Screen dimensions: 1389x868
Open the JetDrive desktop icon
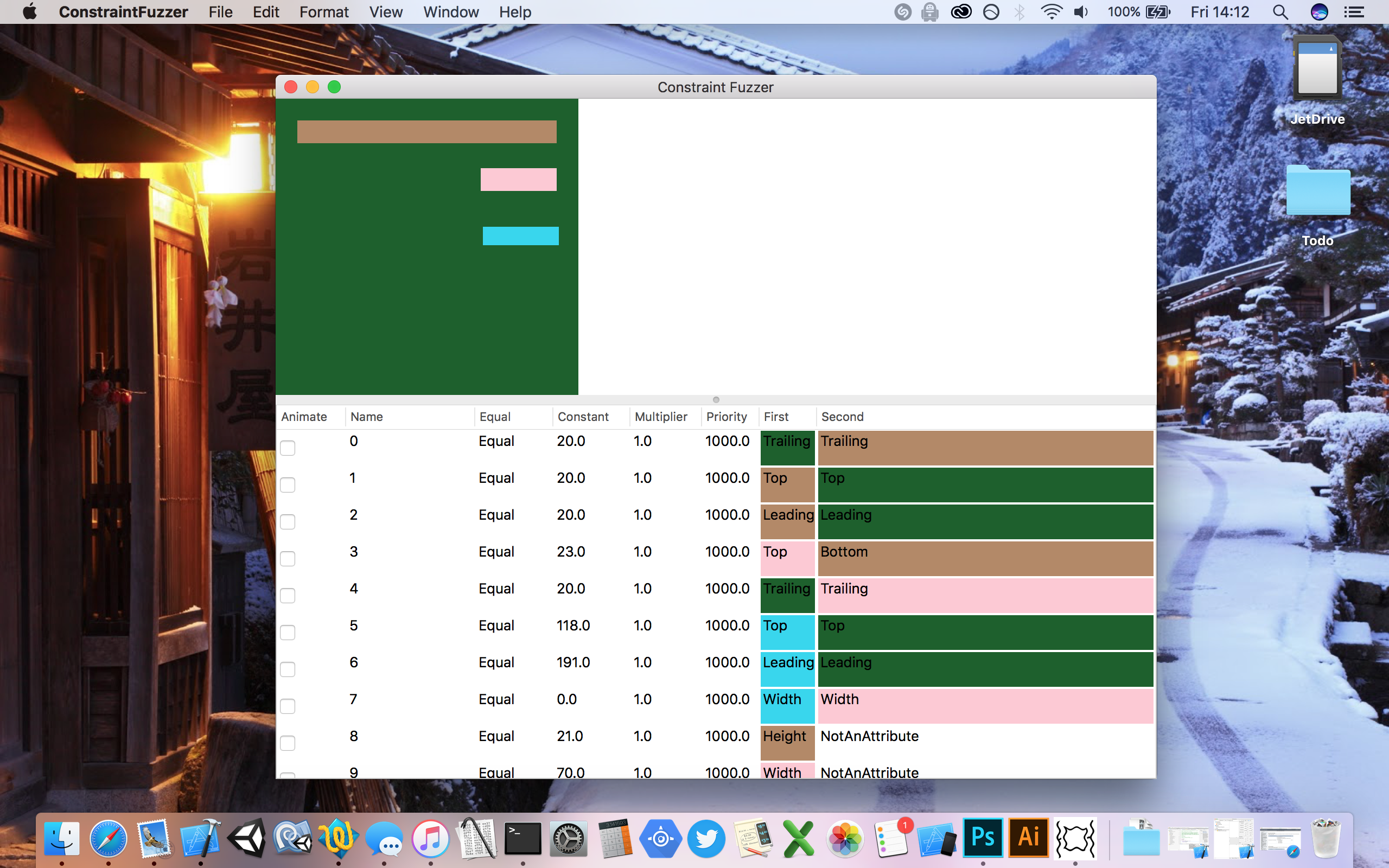pyautogui.click(x=1317, y=69)
